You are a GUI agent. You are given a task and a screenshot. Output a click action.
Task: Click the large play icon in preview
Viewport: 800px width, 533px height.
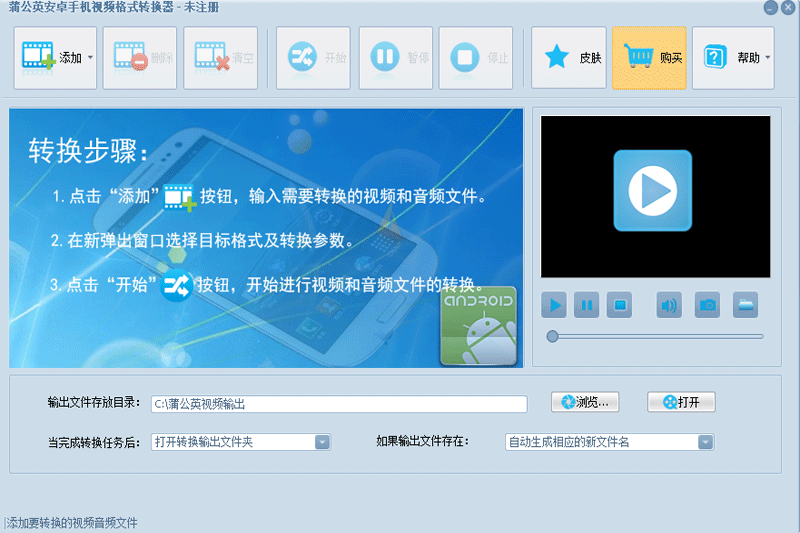653,191
